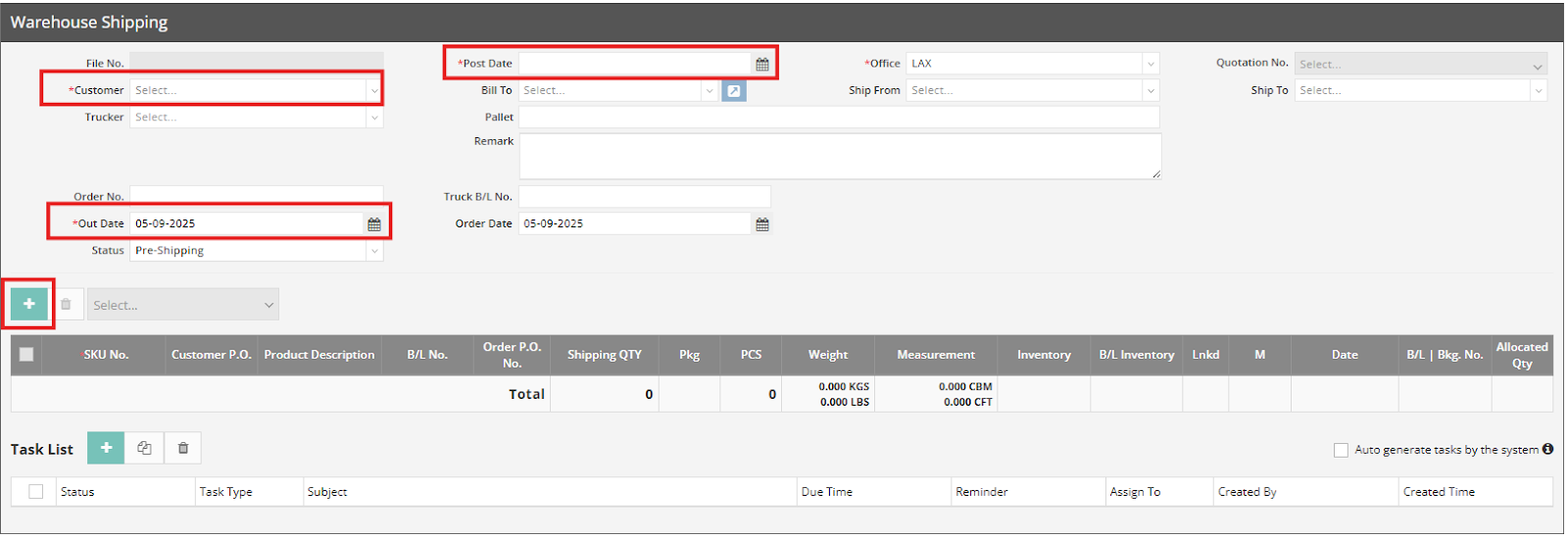Select all rows in SKU table checkbox

click(x=26, y=355)
